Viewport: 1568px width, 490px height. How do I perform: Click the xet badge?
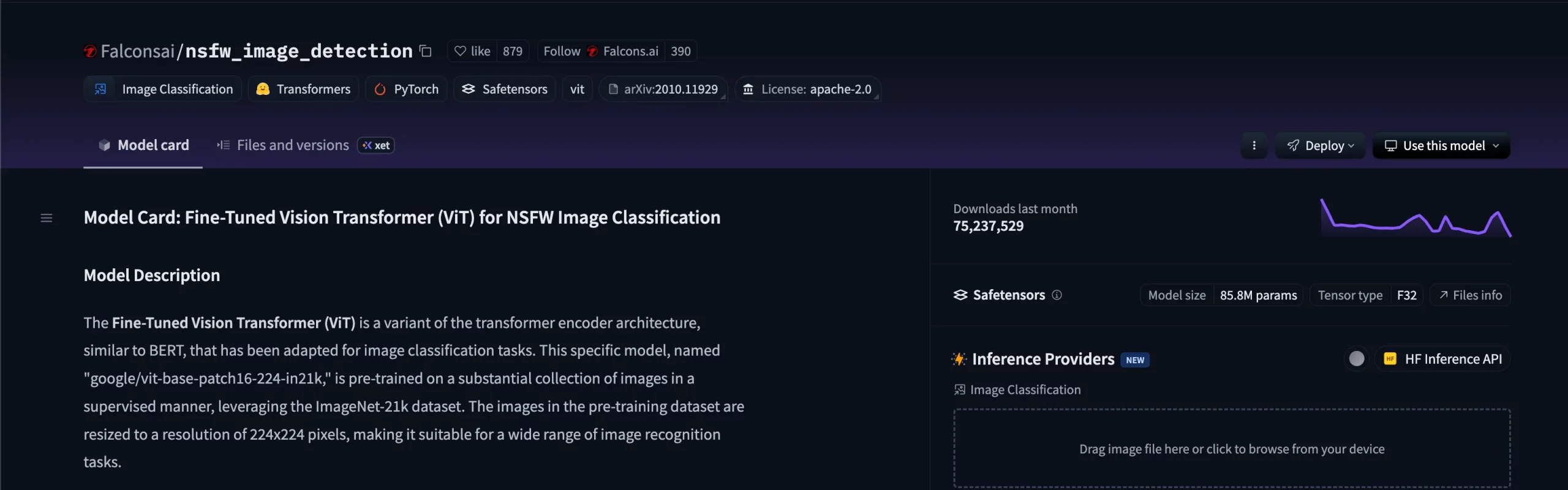click(376, 146)
